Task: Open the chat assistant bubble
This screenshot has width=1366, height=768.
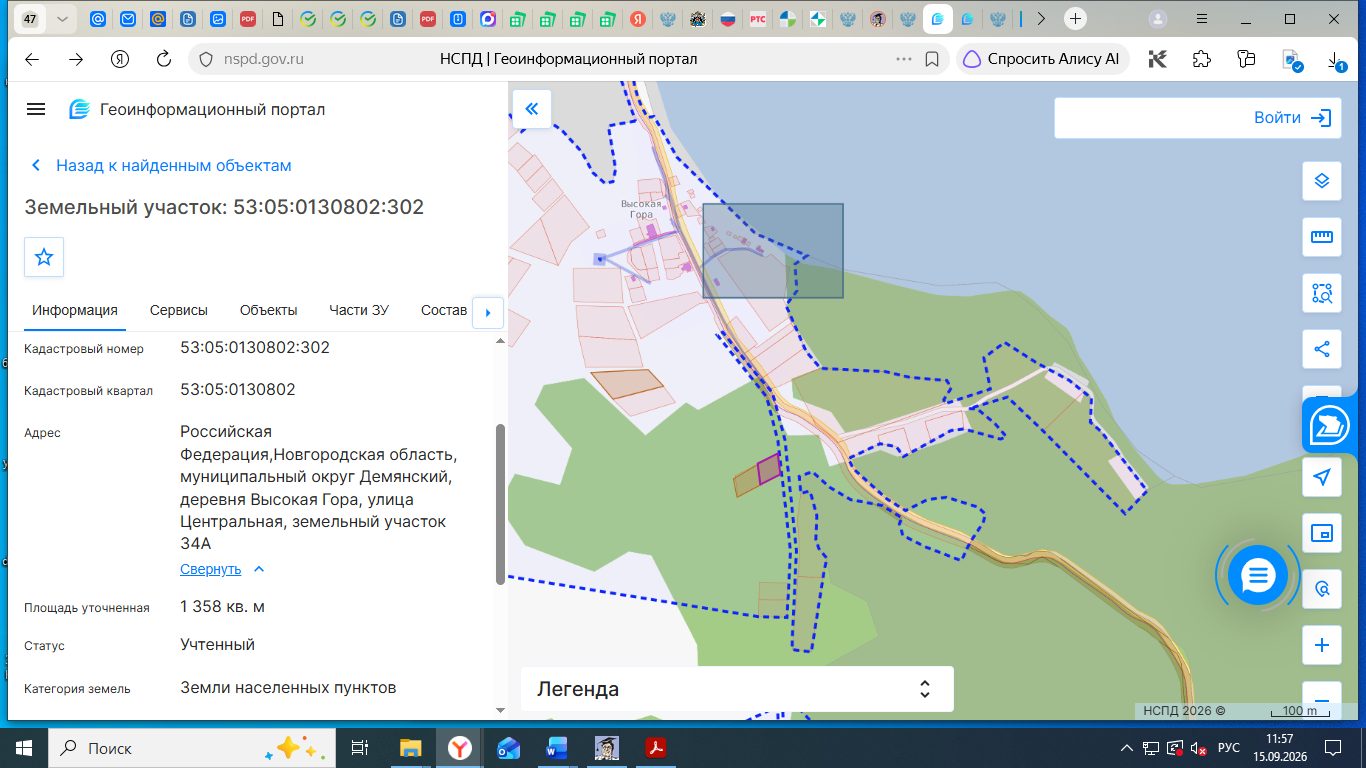Action: 1258,575
